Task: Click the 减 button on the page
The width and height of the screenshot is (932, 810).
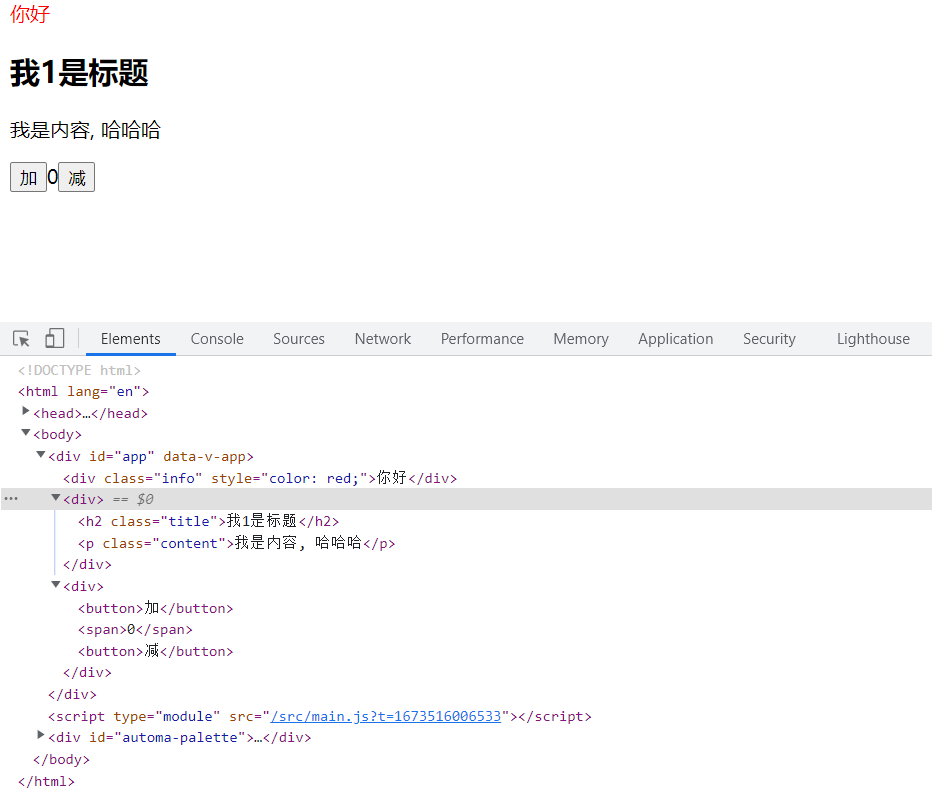Action: (x=77, y=177)
